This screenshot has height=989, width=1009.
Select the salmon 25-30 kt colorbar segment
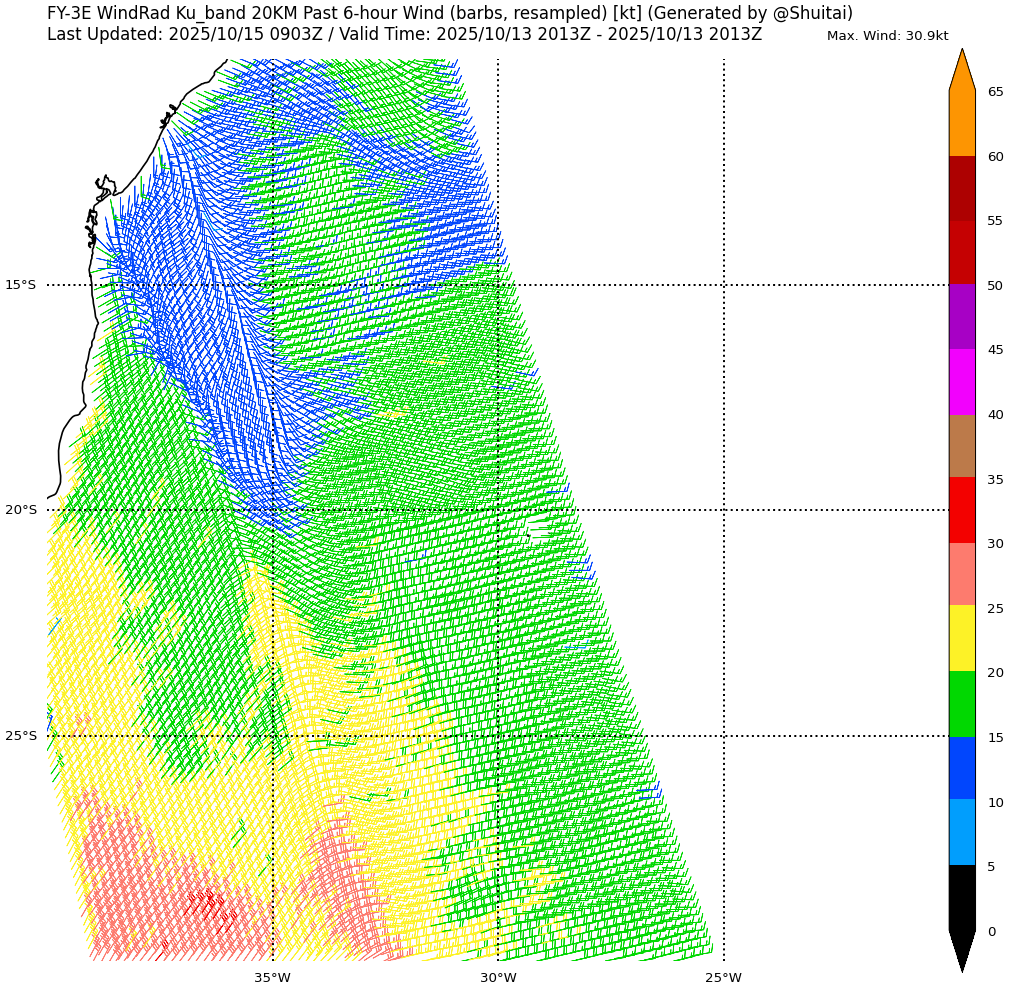[961, 574]
